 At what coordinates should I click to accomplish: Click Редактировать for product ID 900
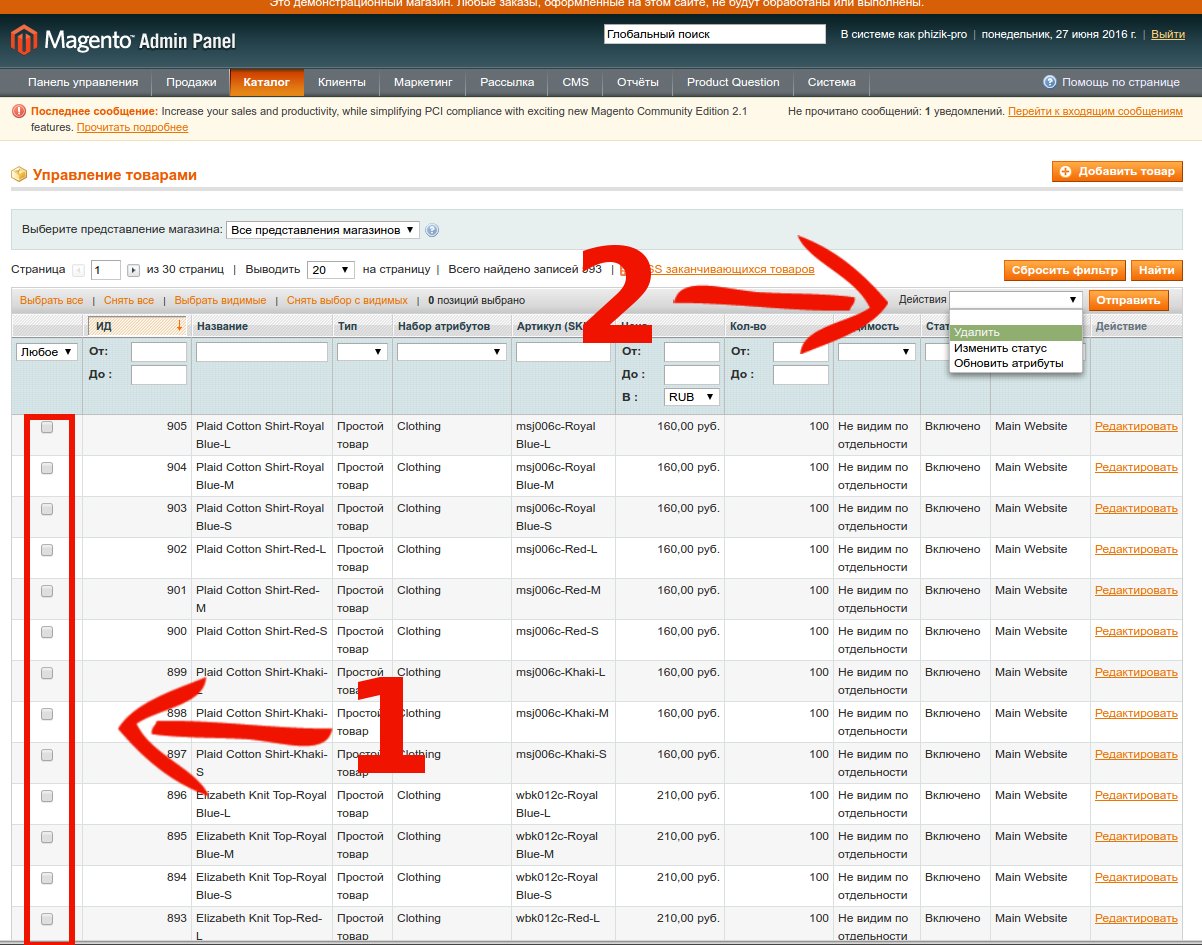click(1136, 632)
